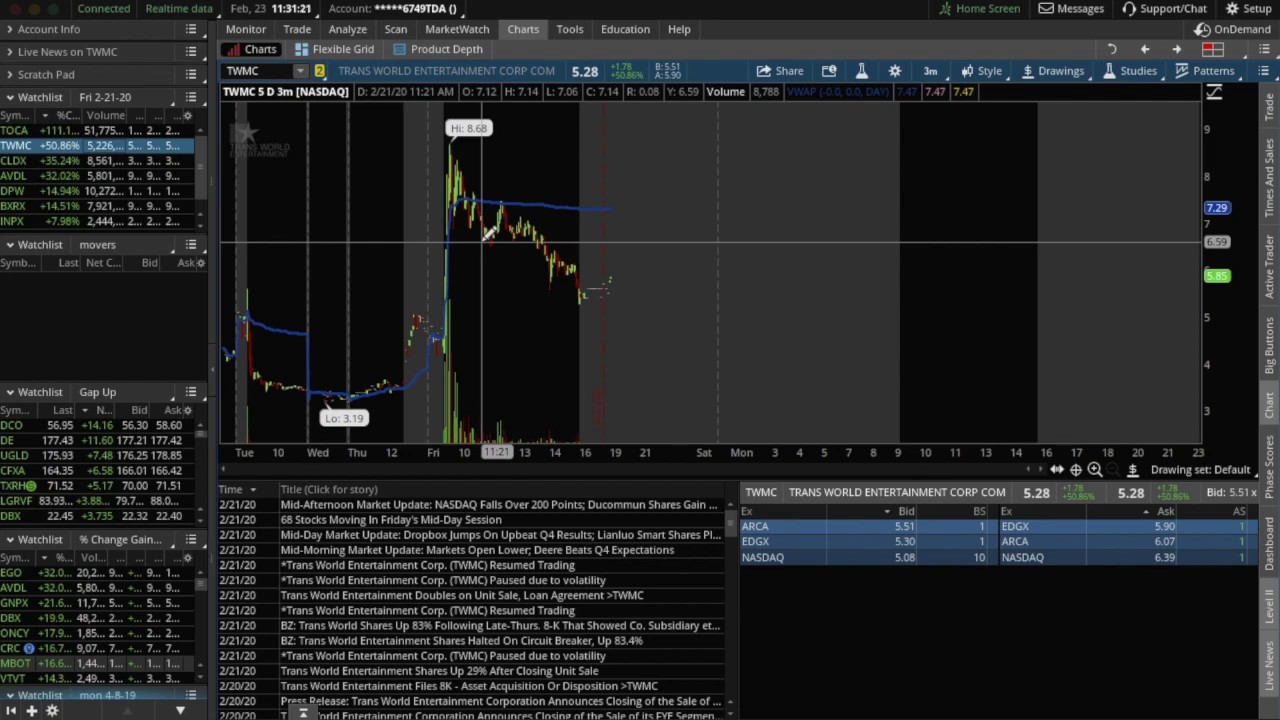Open the Style menu
Image resolution: width=1280 pixels, height=720 pixels.
(981, 71)
